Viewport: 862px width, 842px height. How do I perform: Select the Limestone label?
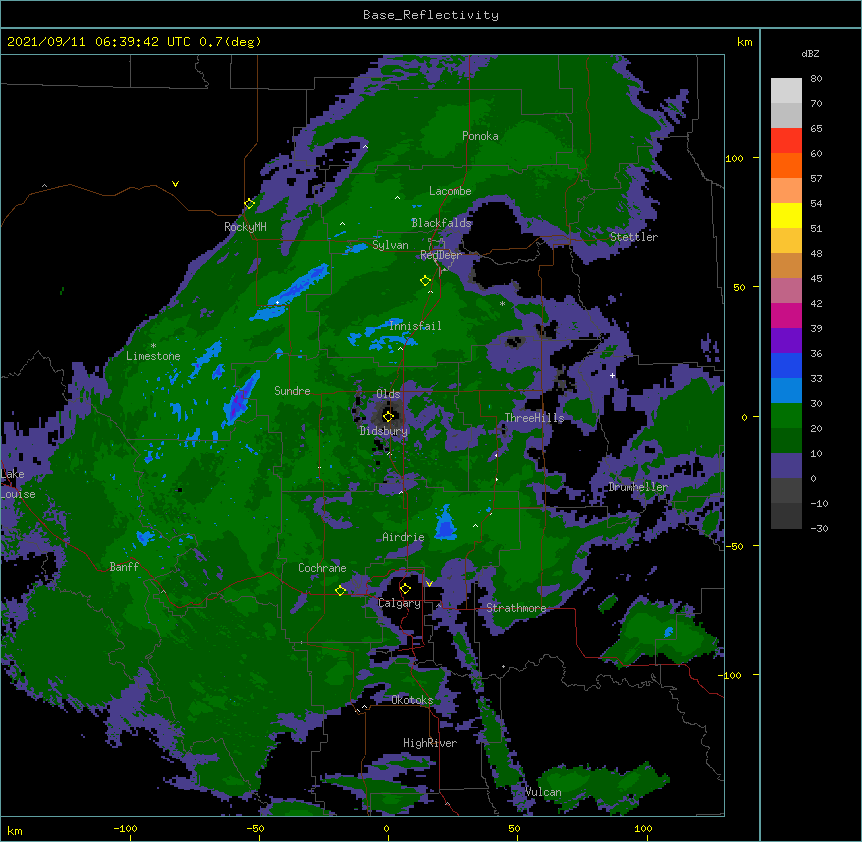pos(153,356)
